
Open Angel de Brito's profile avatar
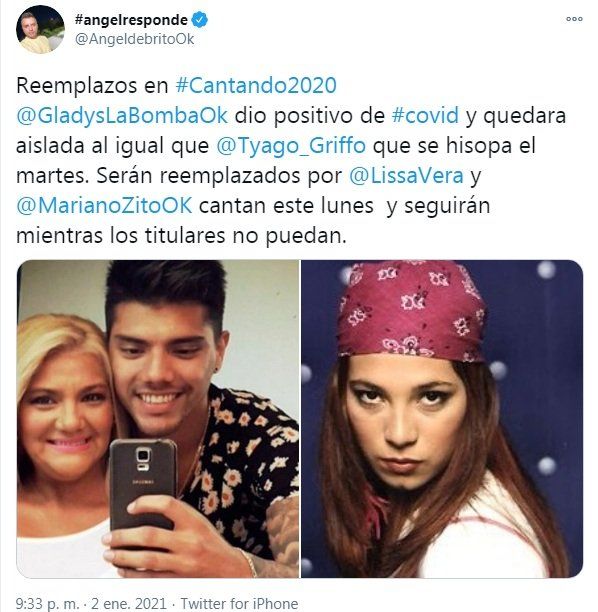40,29
